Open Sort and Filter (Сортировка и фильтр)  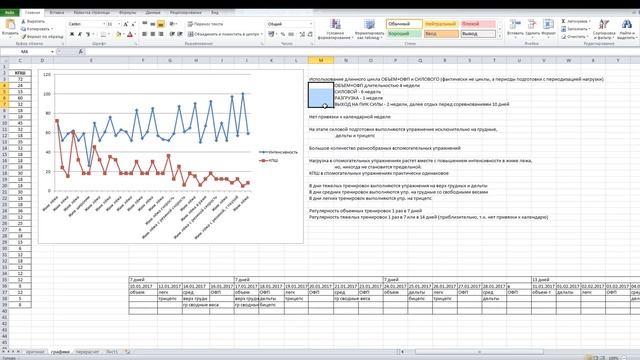point(604,29)
